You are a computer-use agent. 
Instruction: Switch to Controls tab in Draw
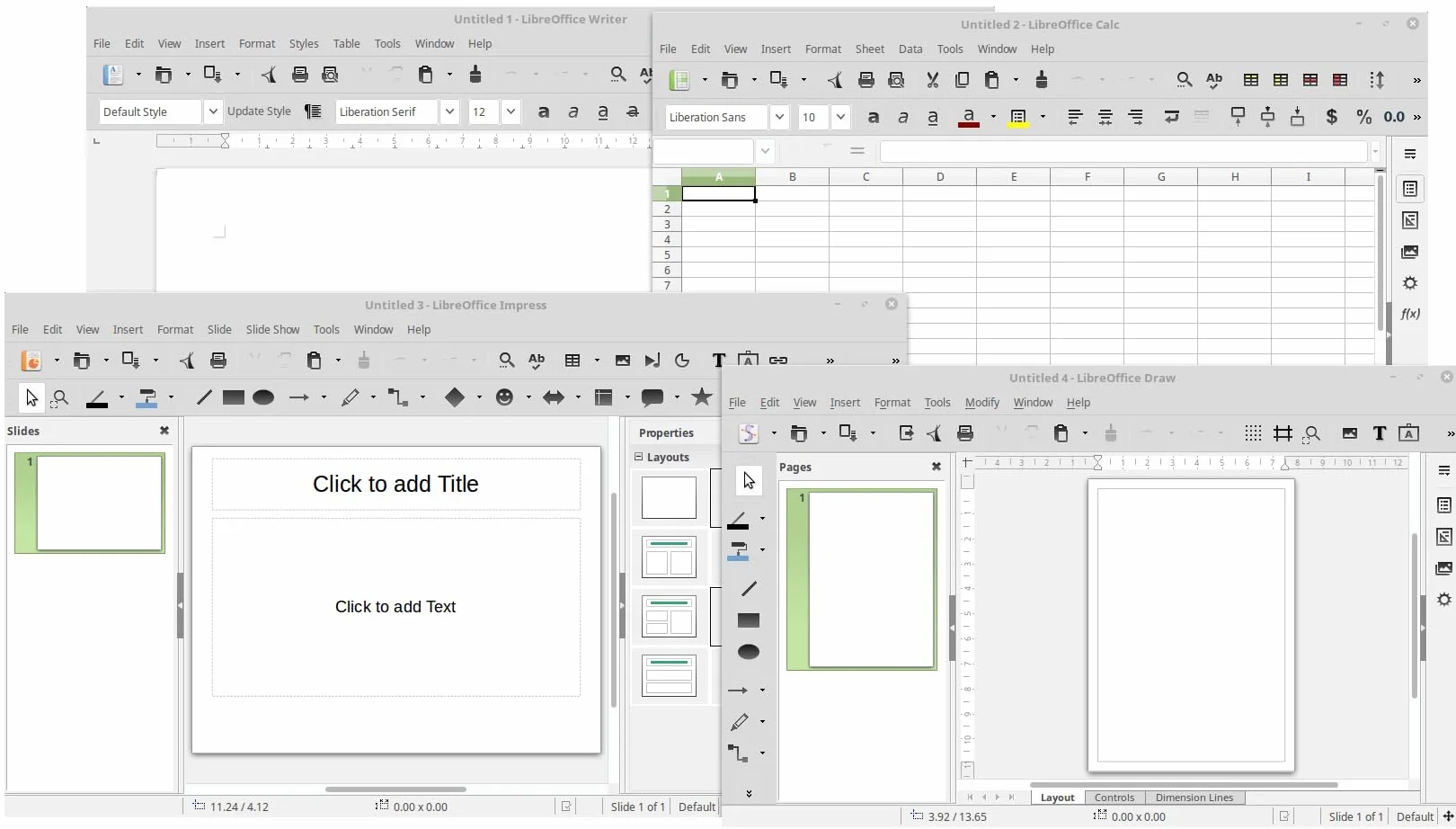point(1114,798)
